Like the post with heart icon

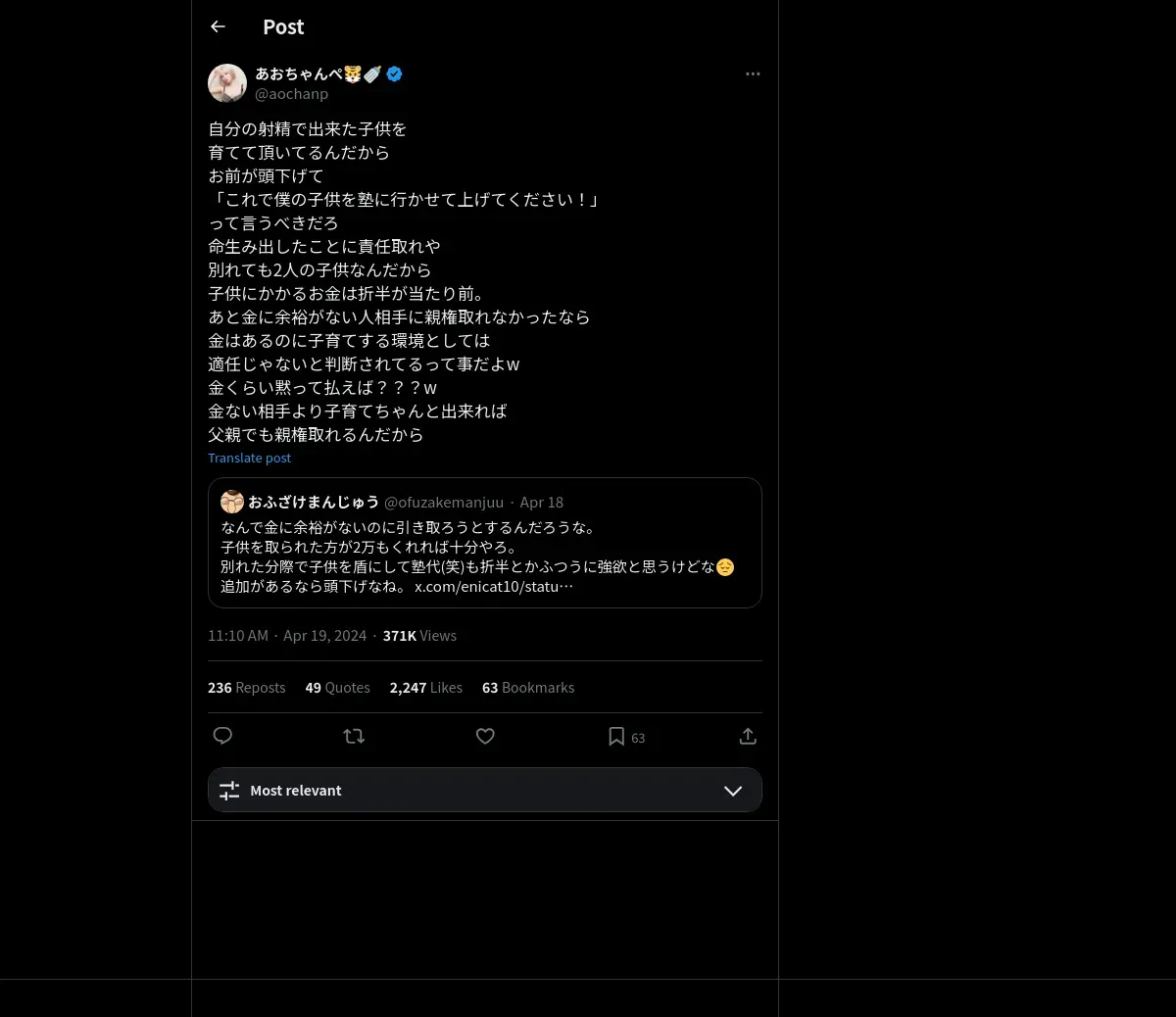pos(485,736)
